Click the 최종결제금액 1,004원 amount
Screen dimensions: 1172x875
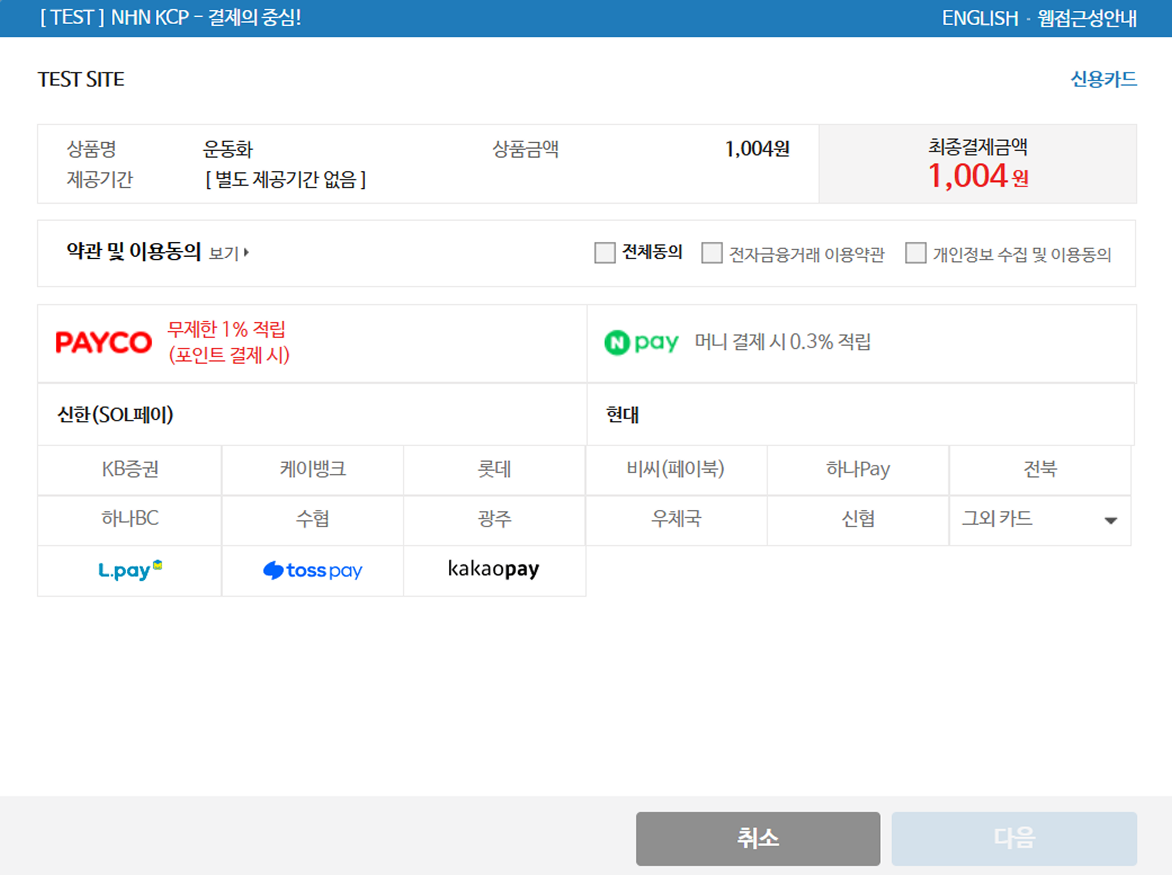coord(978,176)
